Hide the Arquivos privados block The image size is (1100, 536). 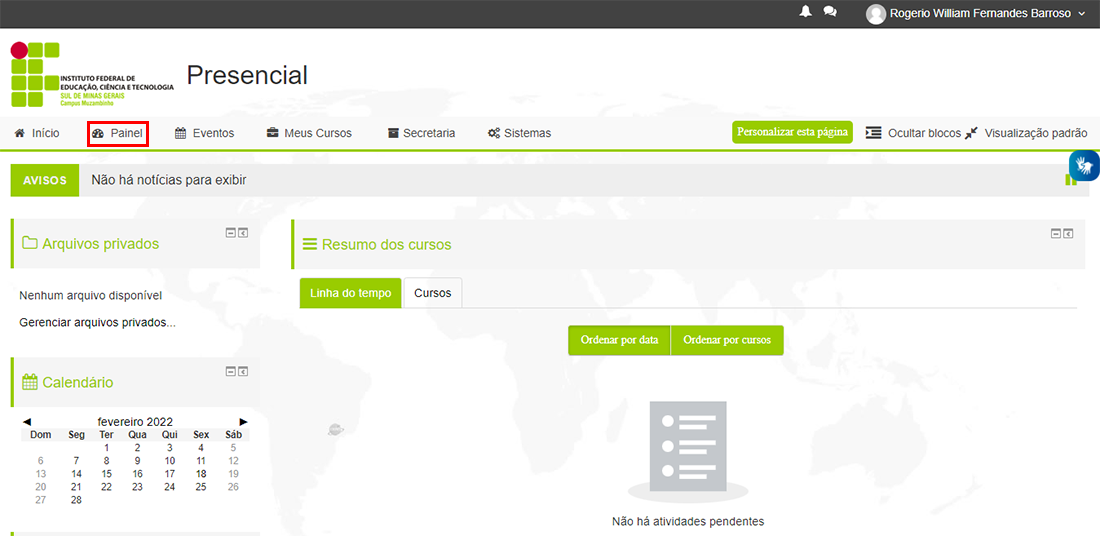(x=230, y=232)
